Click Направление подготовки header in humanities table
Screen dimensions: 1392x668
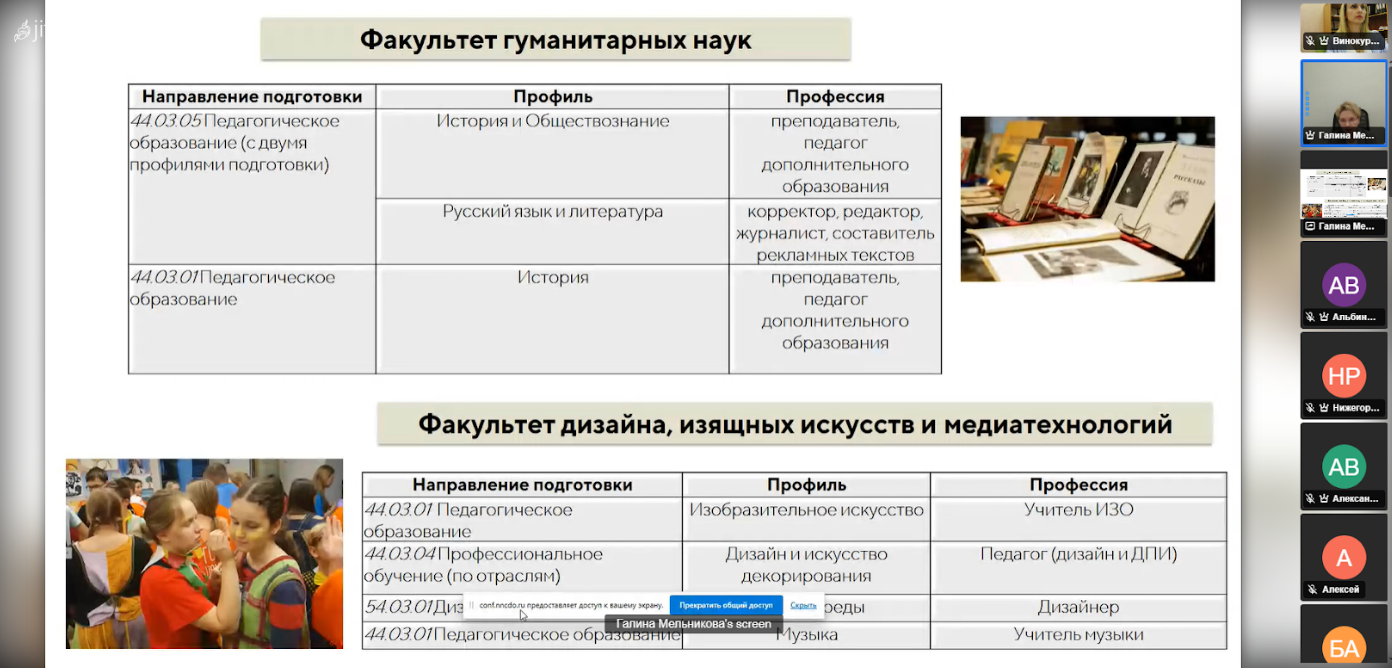[x=252, y=97]
